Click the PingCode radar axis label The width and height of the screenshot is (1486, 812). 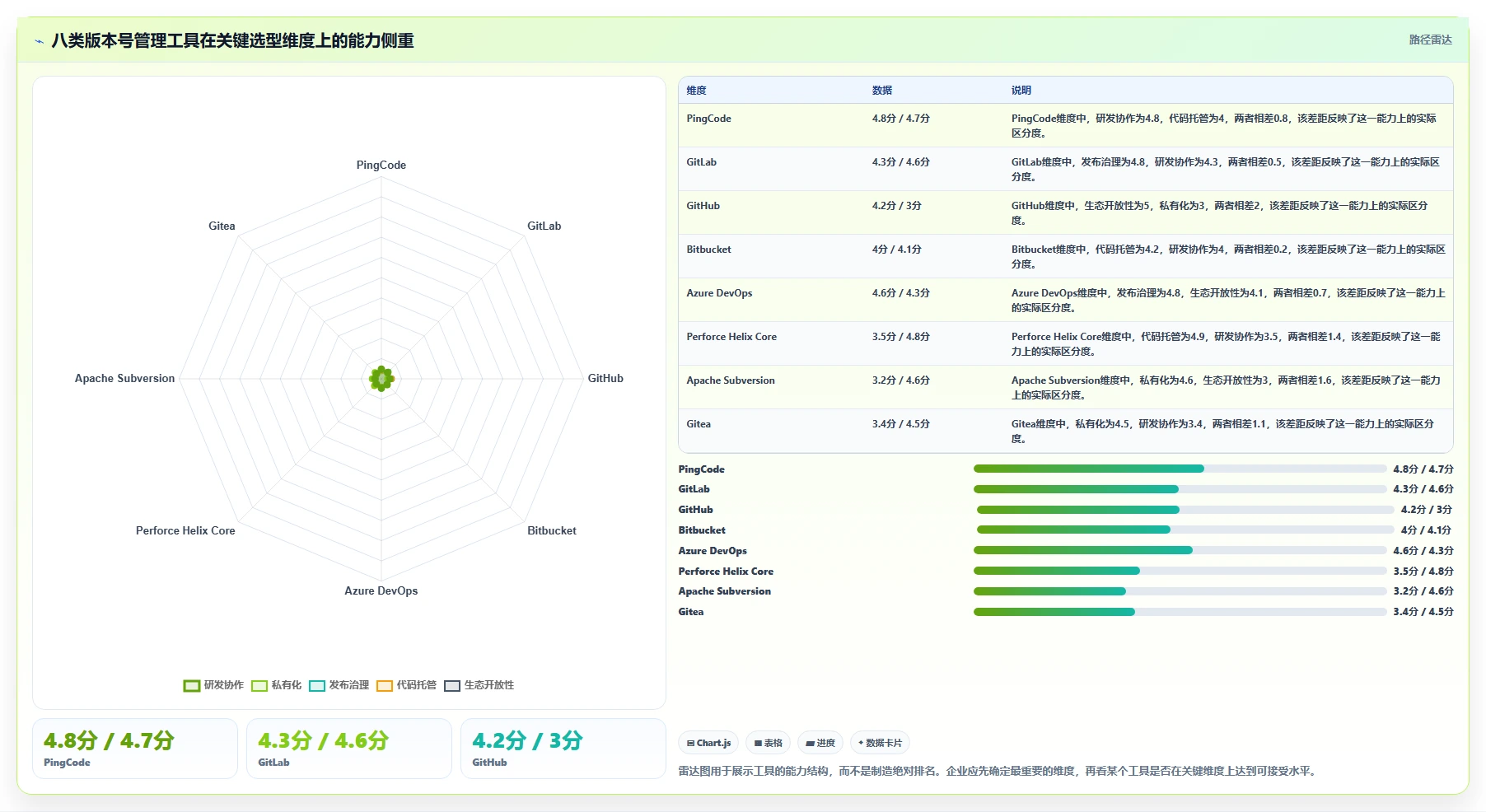coord(381,166)
